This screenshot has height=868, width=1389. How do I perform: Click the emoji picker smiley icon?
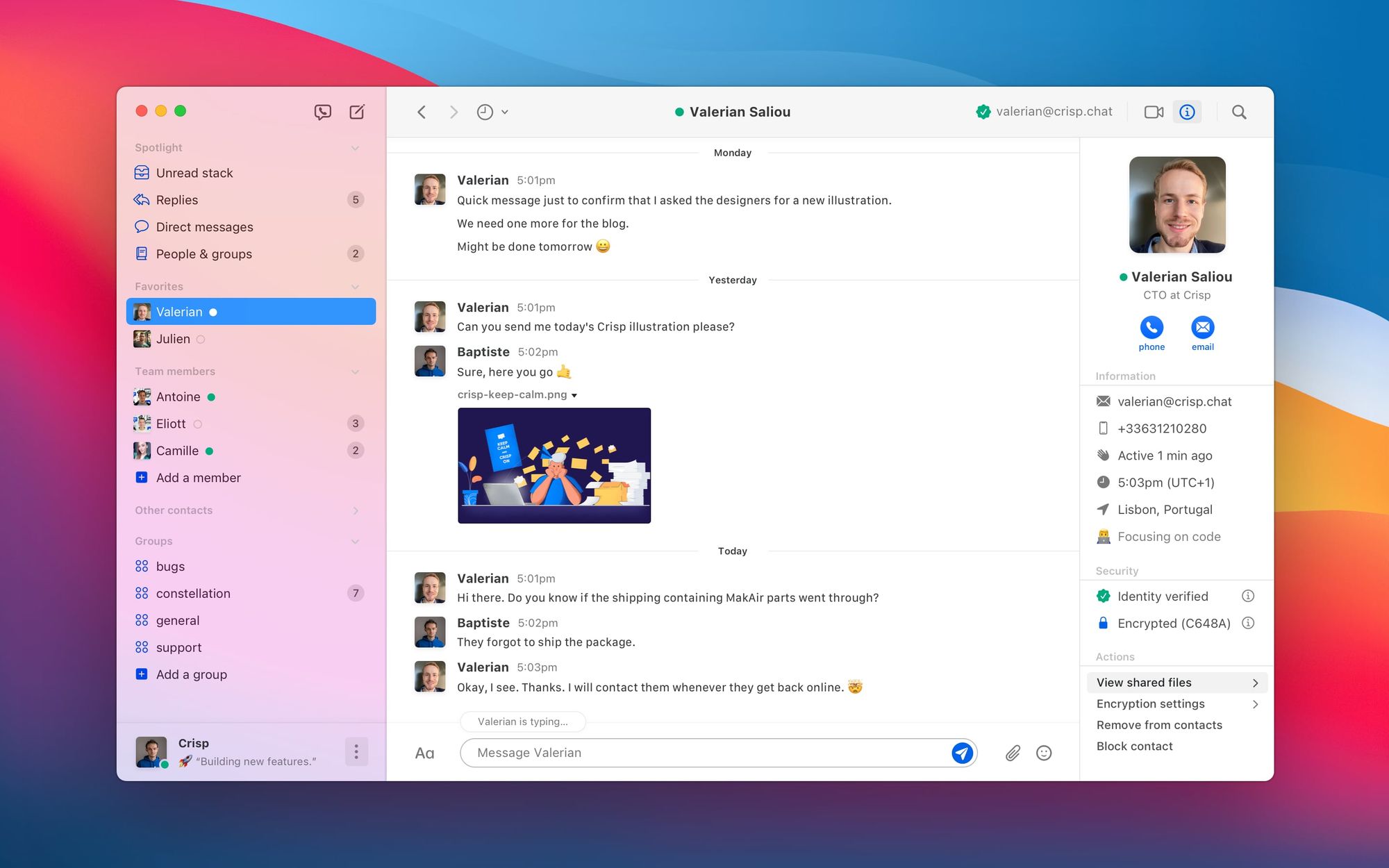(1043, 752)
